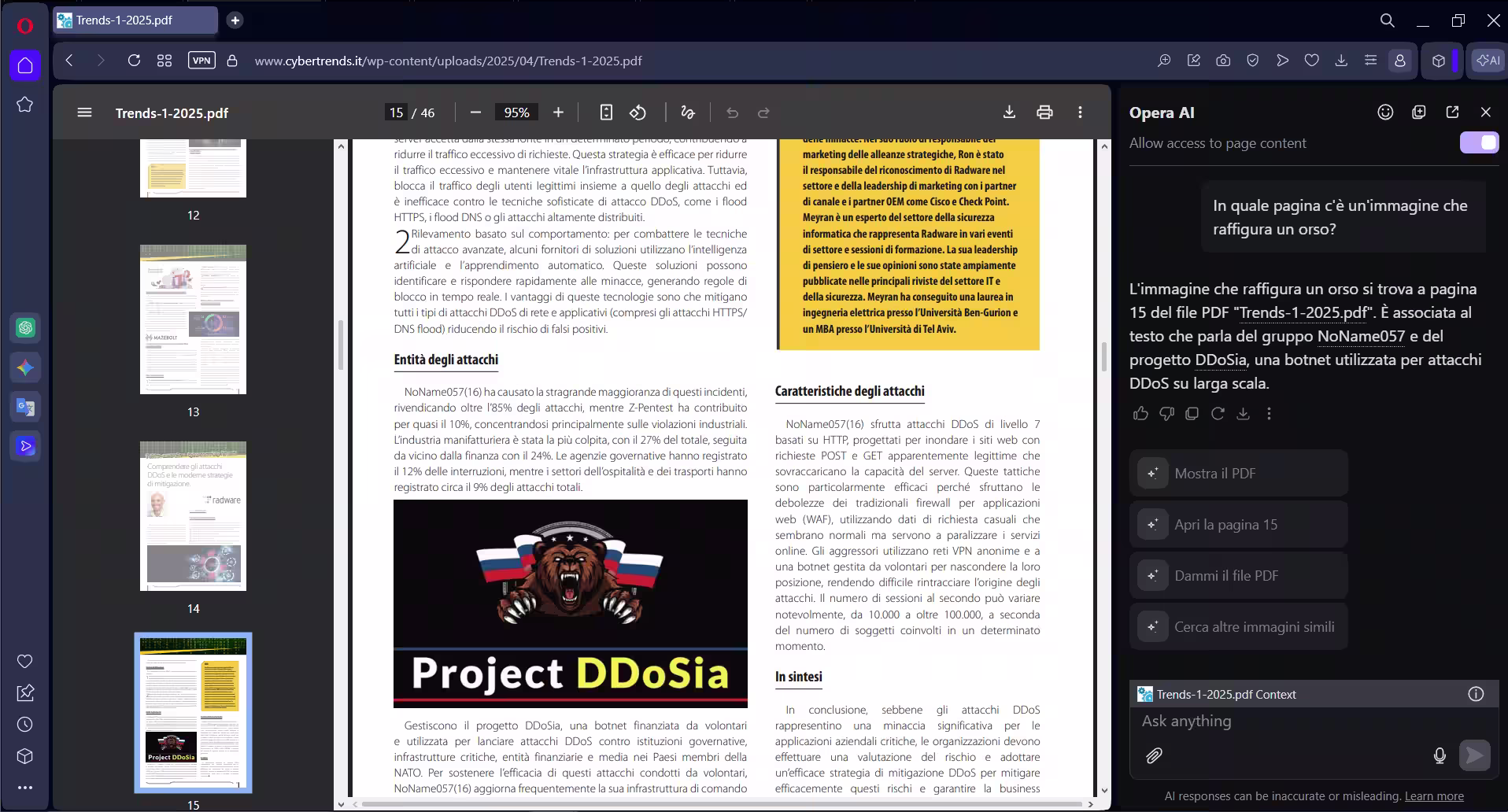This screenshot has width=1508, height=812.
Task: Toggle Allow access to page content
Action: click(x=1479, y=142)
